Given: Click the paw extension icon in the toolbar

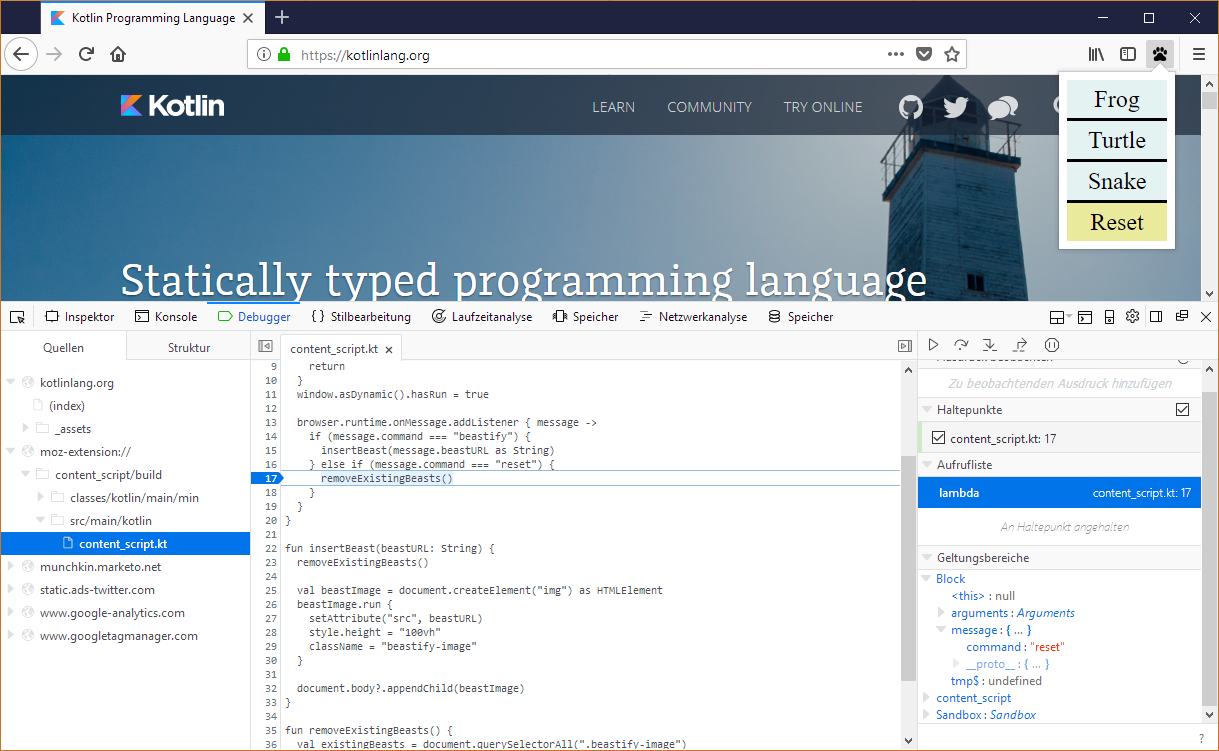Looking at the screenshot, I should [x=1160, y=54].
